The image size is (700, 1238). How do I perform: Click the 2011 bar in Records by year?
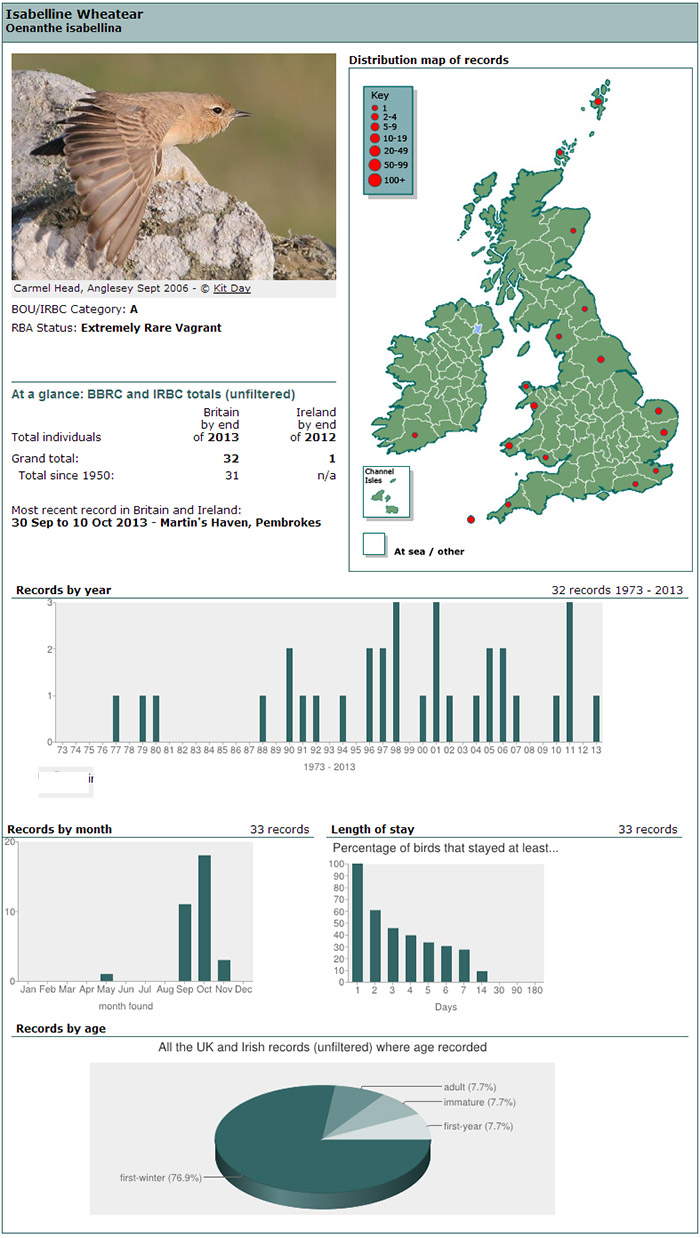(x=570, y=672)
